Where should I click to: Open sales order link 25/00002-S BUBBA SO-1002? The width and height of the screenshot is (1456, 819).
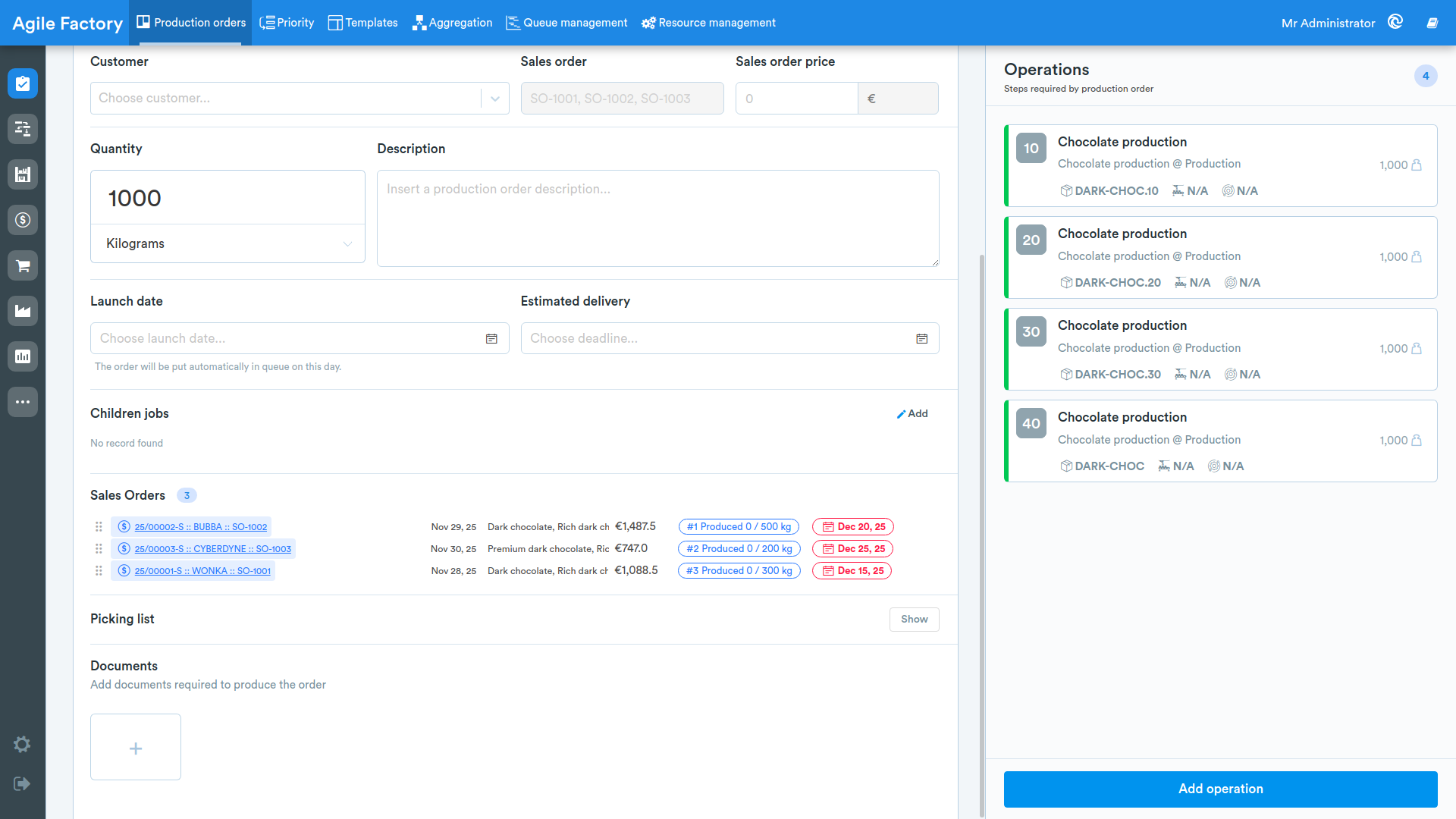[x=200, y=526]
